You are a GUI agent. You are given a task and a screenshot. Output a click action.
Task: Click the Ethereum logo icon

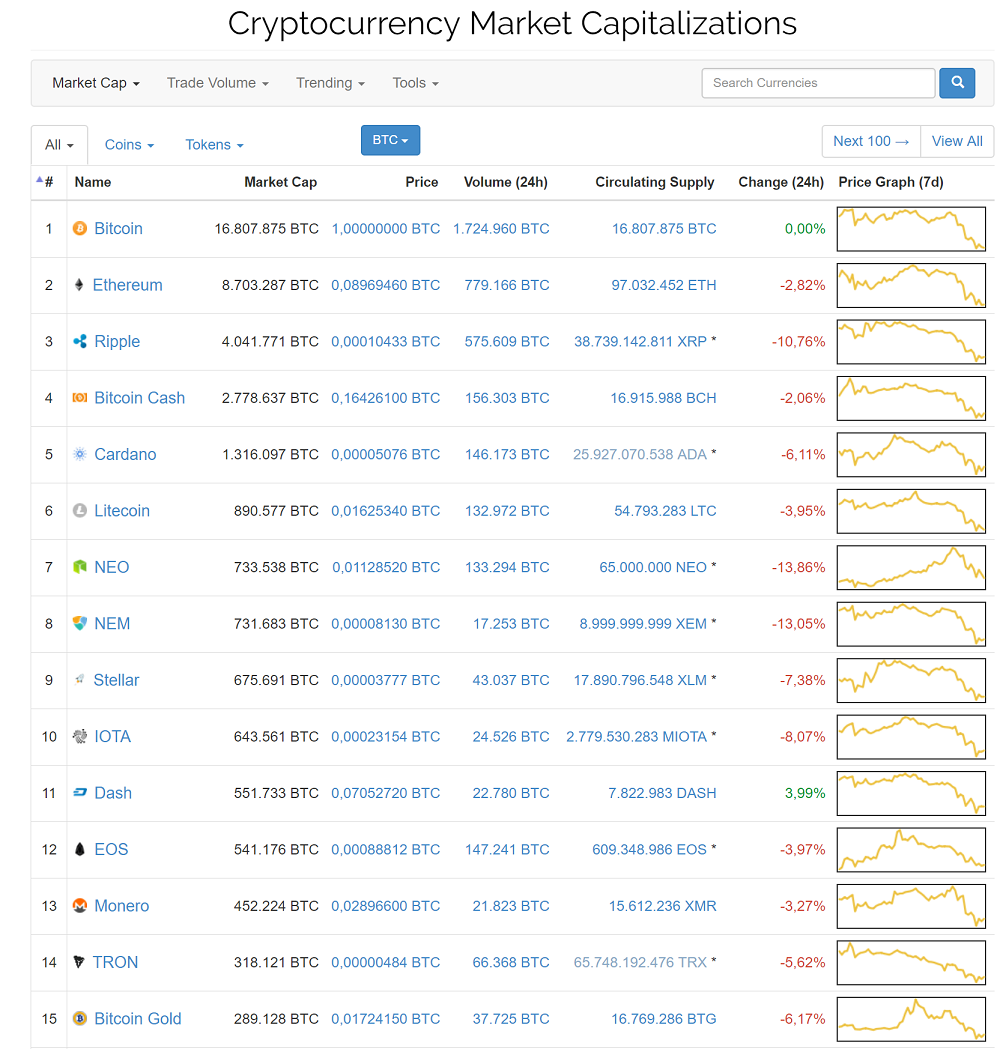click(79, 285)
